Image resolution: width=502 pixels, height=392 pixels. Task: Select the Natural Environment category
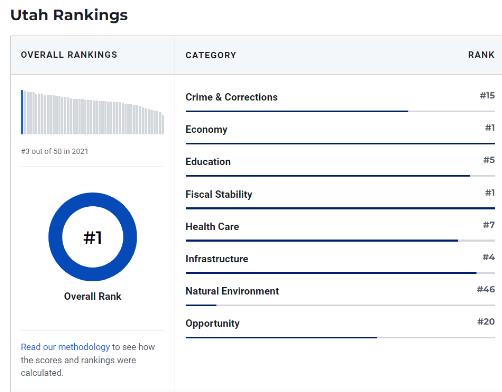232,291
